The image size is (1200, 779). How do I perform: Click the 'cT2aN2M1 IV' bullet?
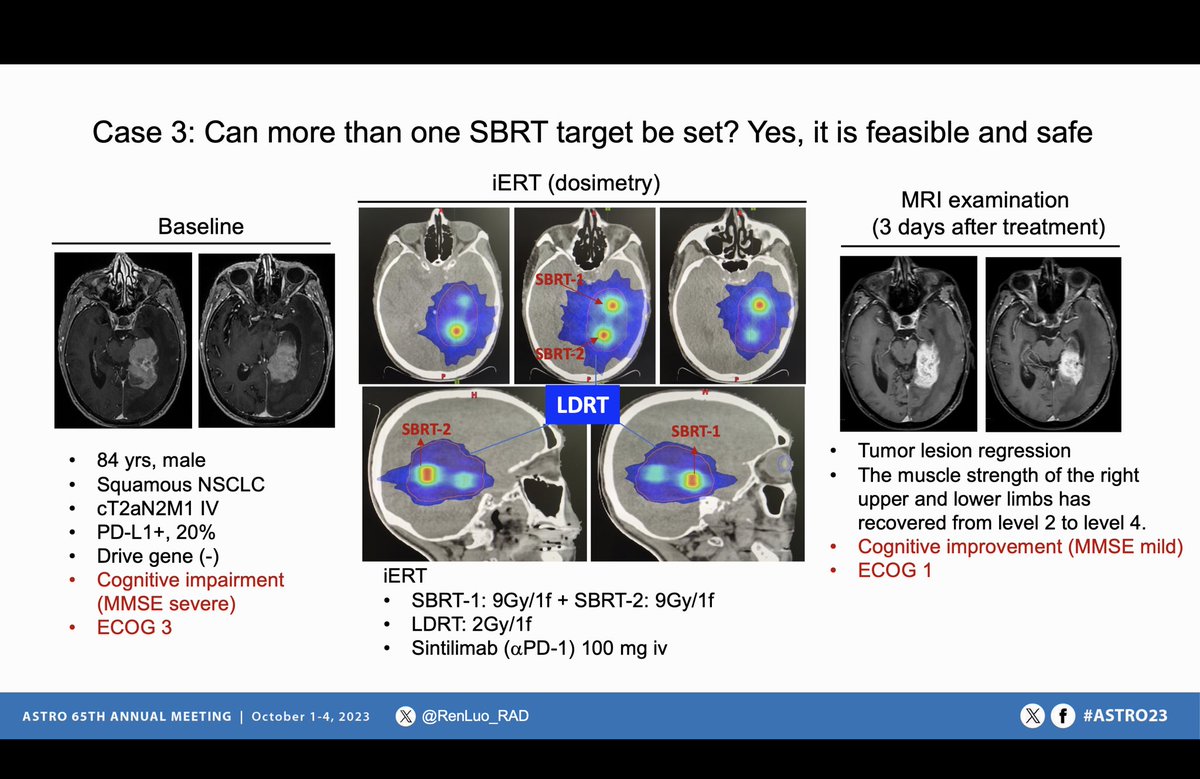[x=156, y=508]
